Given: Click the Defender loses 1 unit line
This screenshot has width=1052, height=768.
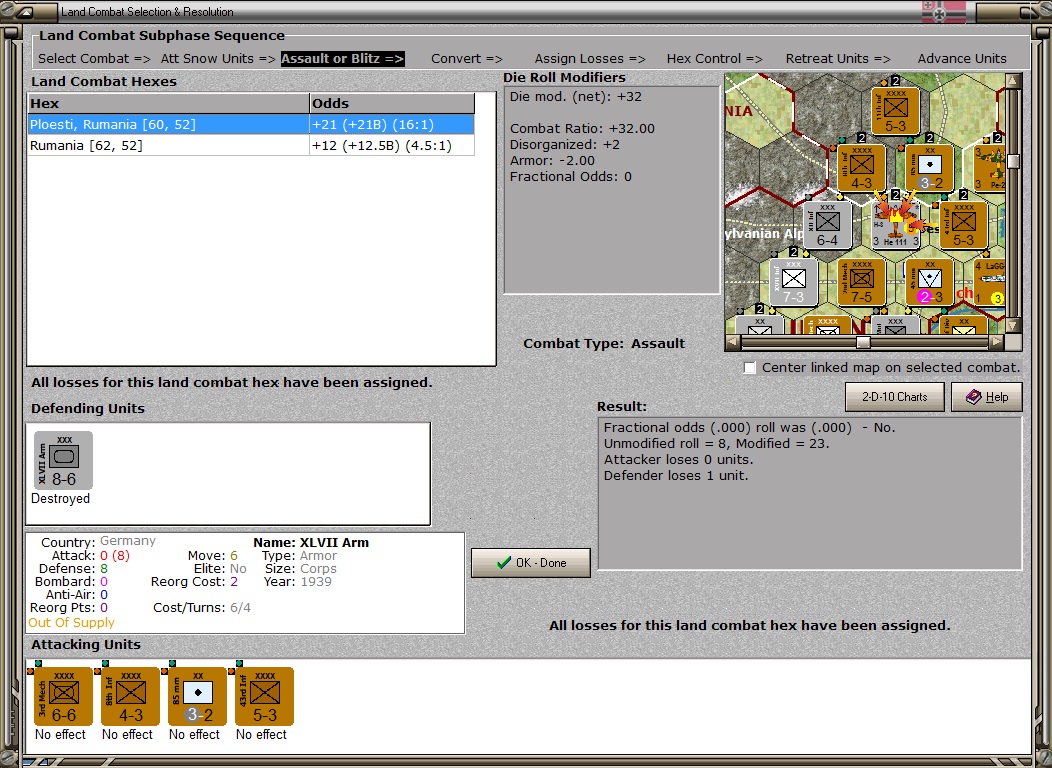Looking at the screenshot, I should (x=676, y=476).
